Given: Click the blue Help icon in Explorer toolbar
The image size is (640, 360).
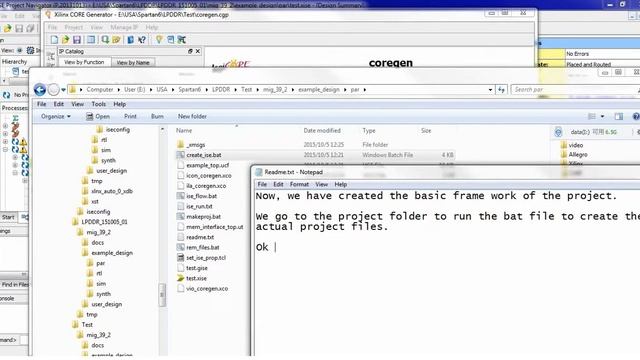Looking at the screenshot, I should click(x=636, y=116).
